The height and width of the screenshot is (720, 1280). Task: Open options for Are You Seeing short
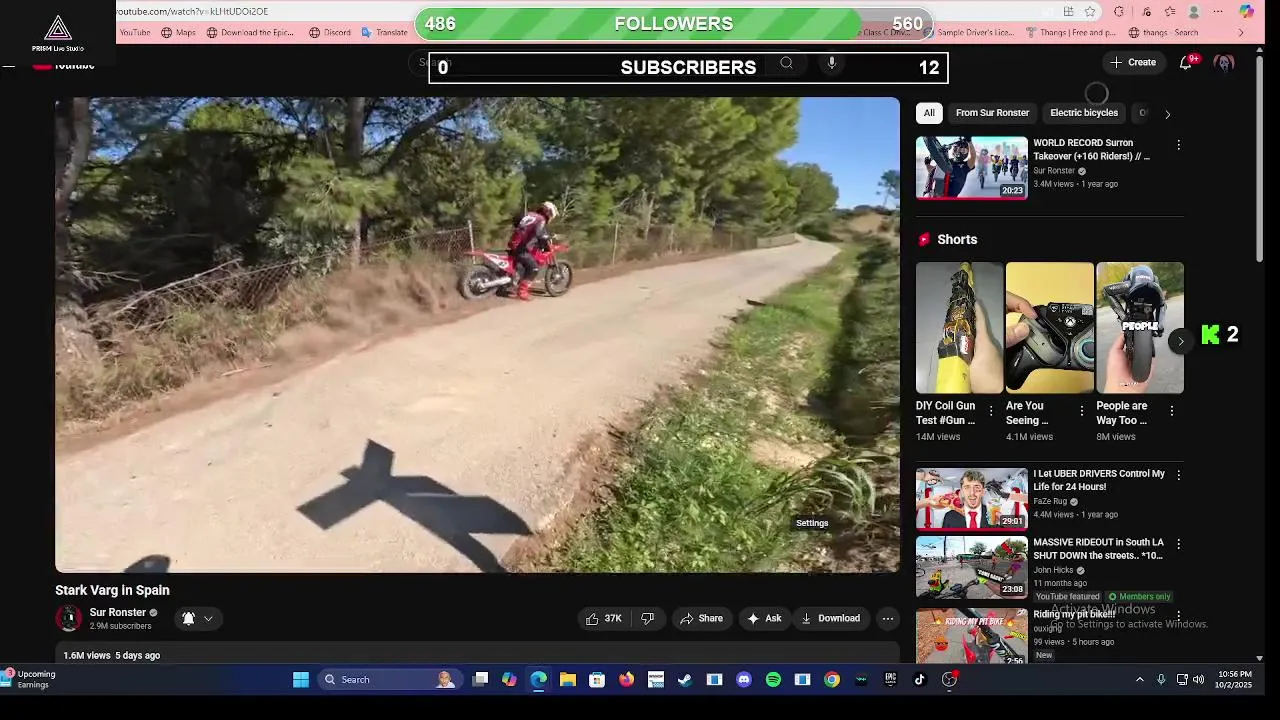1081,411
